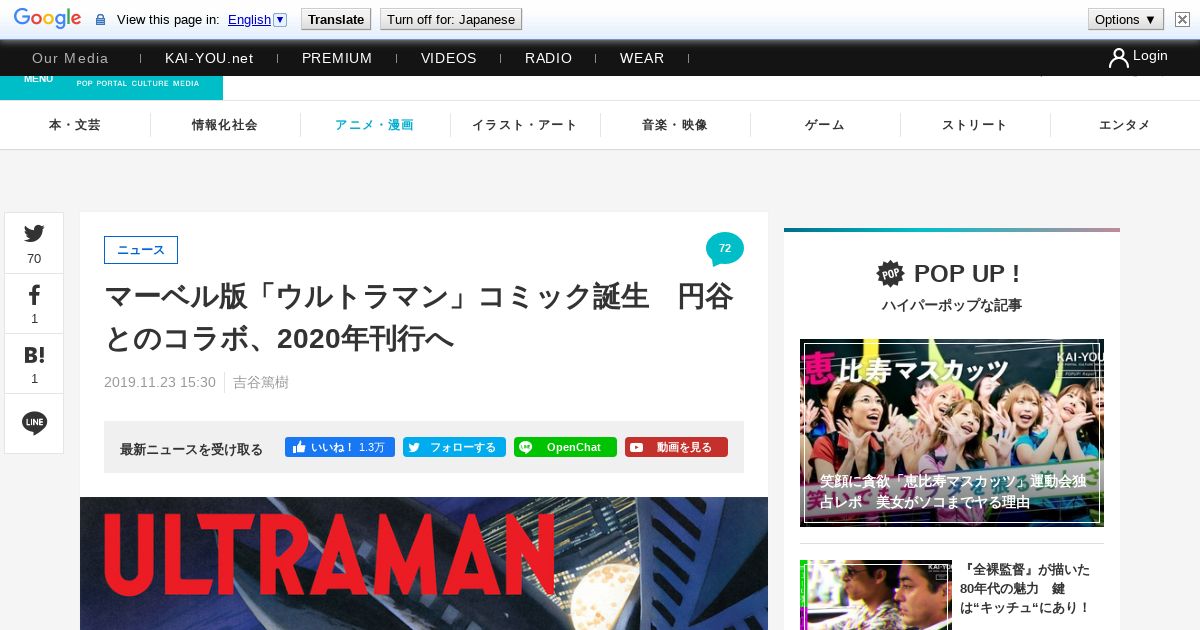Click the 最新ニュースを受け取る label
1200x630 pixels.
191,449
